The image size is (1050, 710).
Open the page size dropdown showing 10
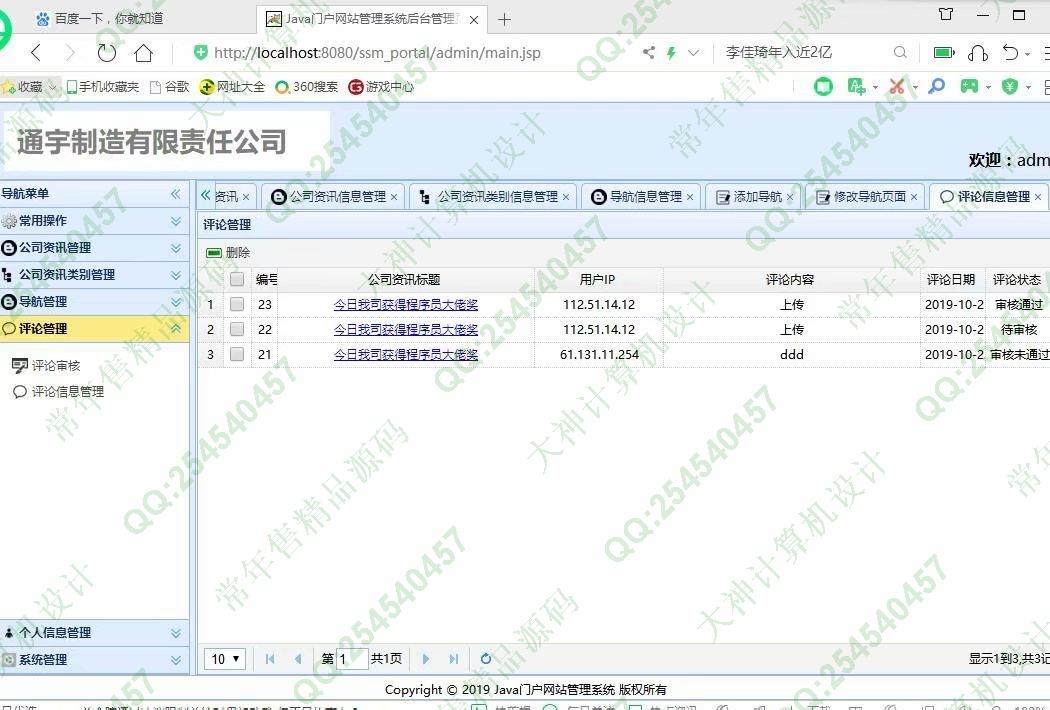[226, 659]
